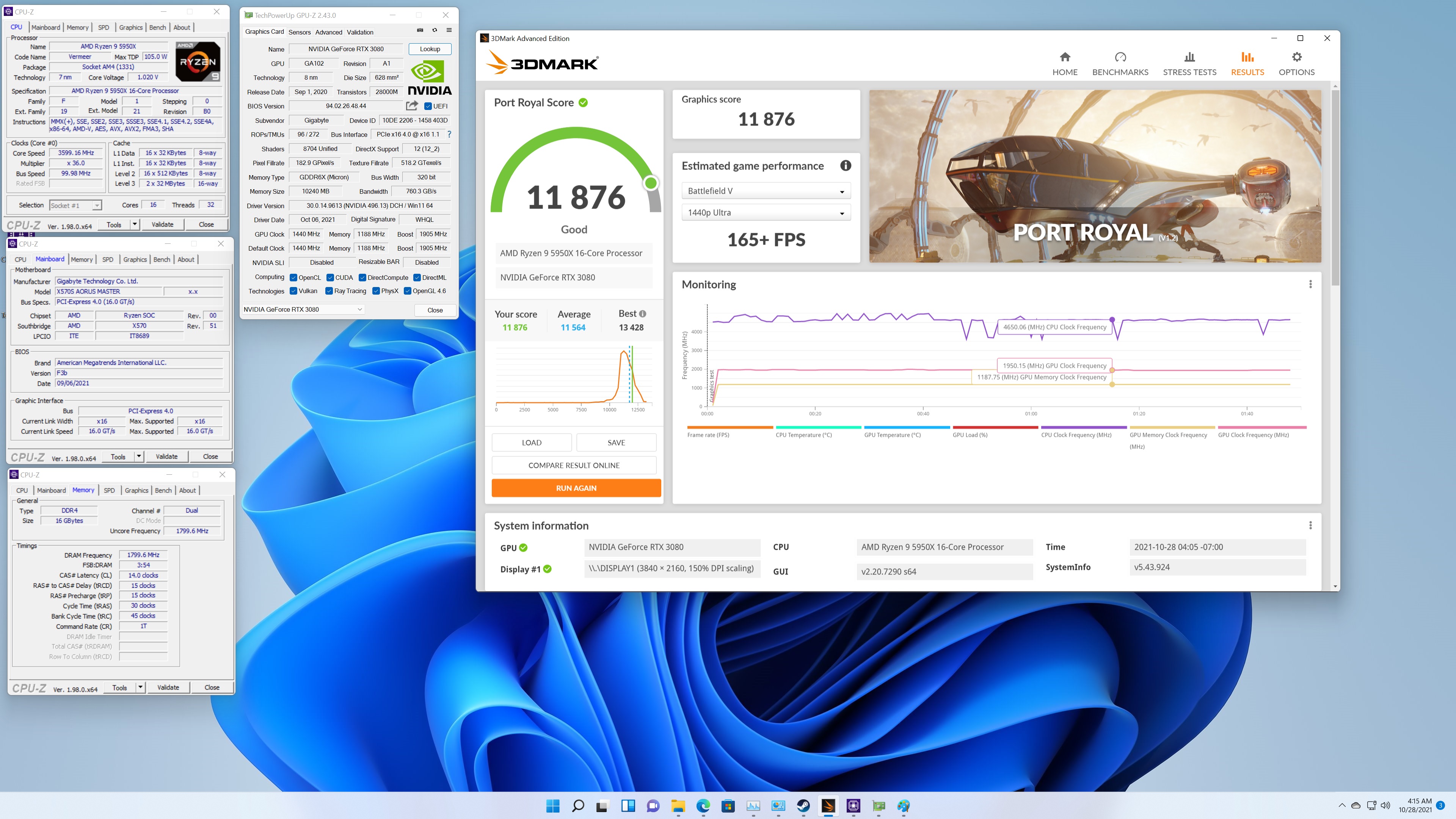This screenshot has height=819, width=1456.
Task: Open the System information three-dot menu
Action: coord(1310,526)
